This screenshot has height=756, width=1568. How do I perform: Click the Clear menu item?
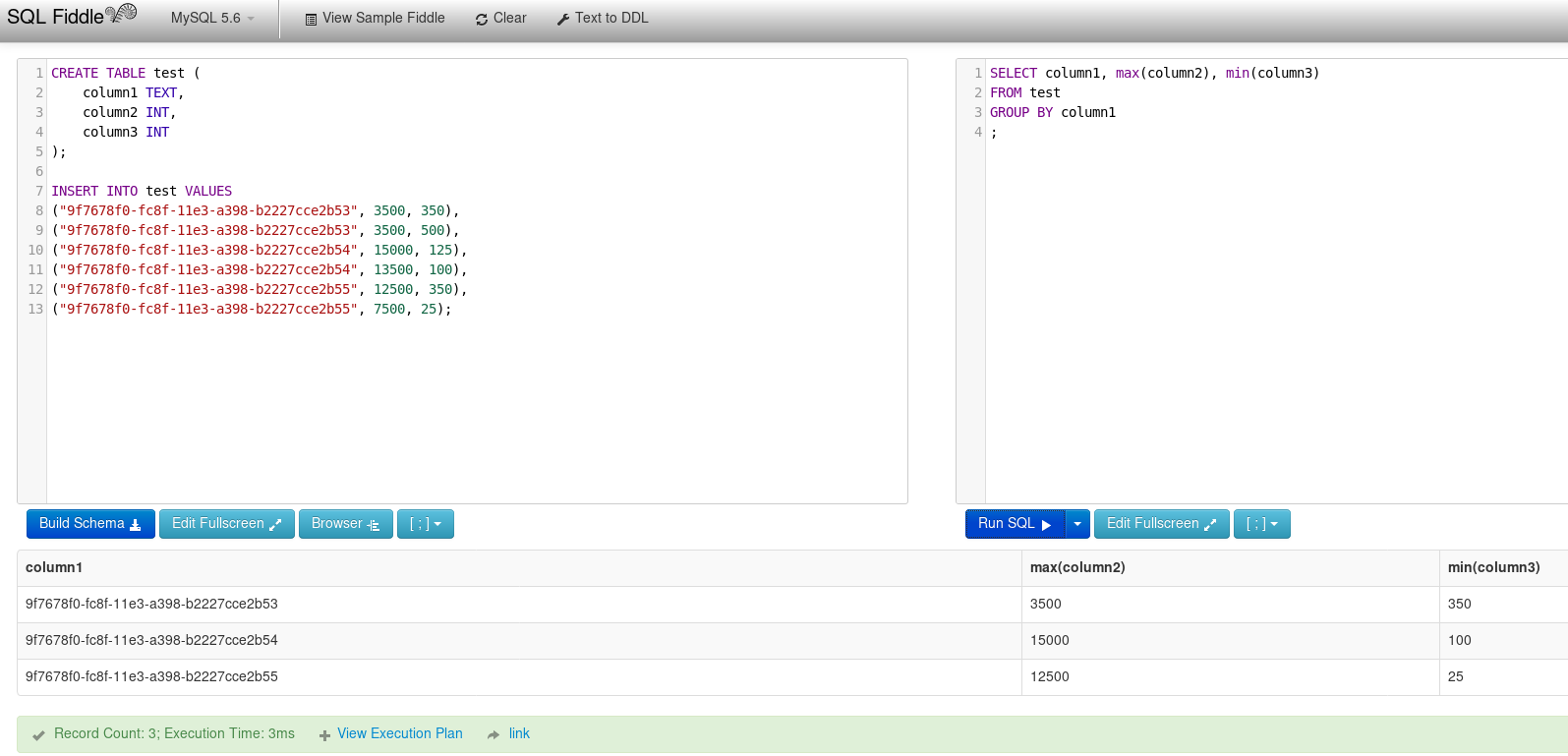click(501, 18)
